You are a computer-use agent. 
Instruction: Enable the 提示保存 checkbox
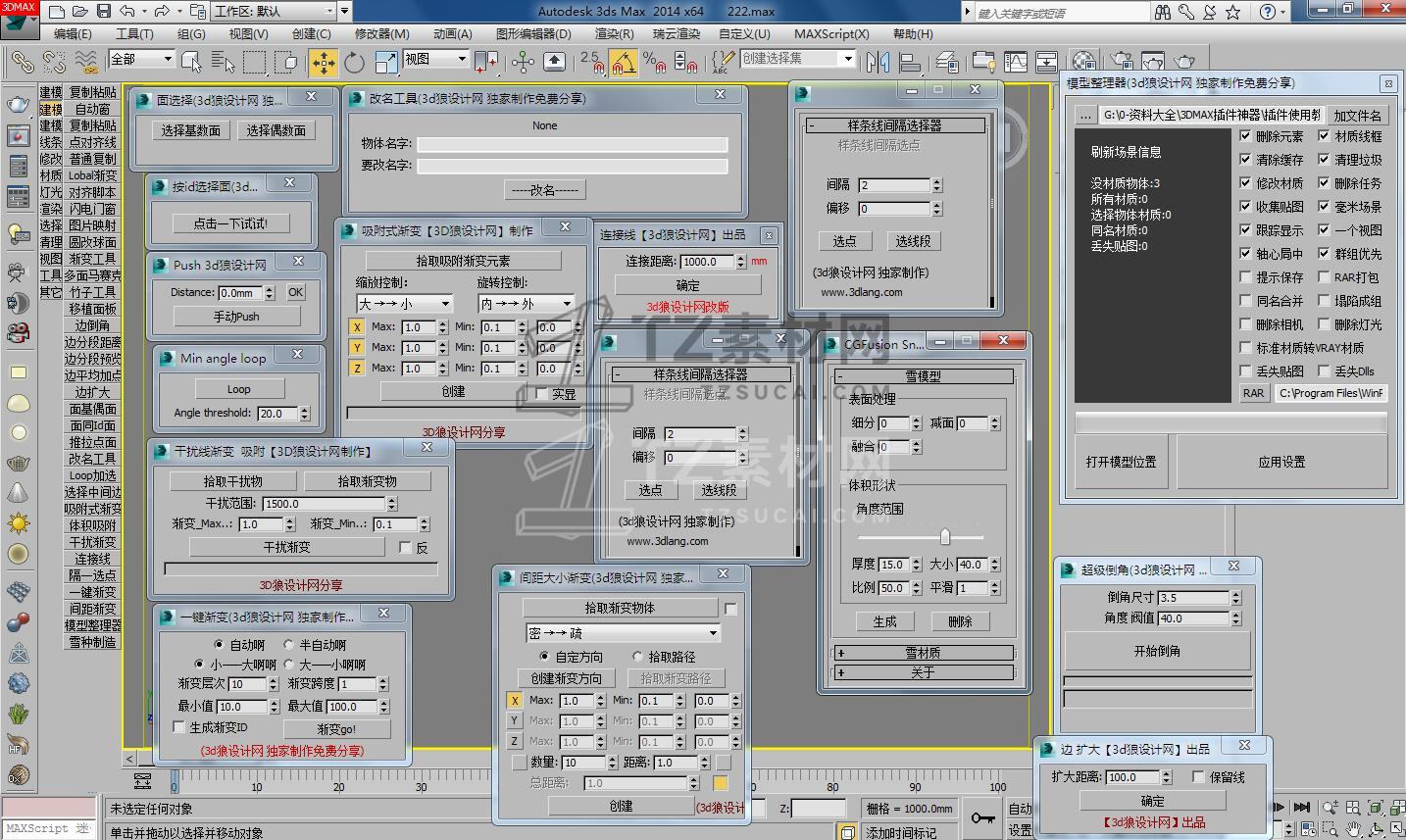click(1245, 277)
